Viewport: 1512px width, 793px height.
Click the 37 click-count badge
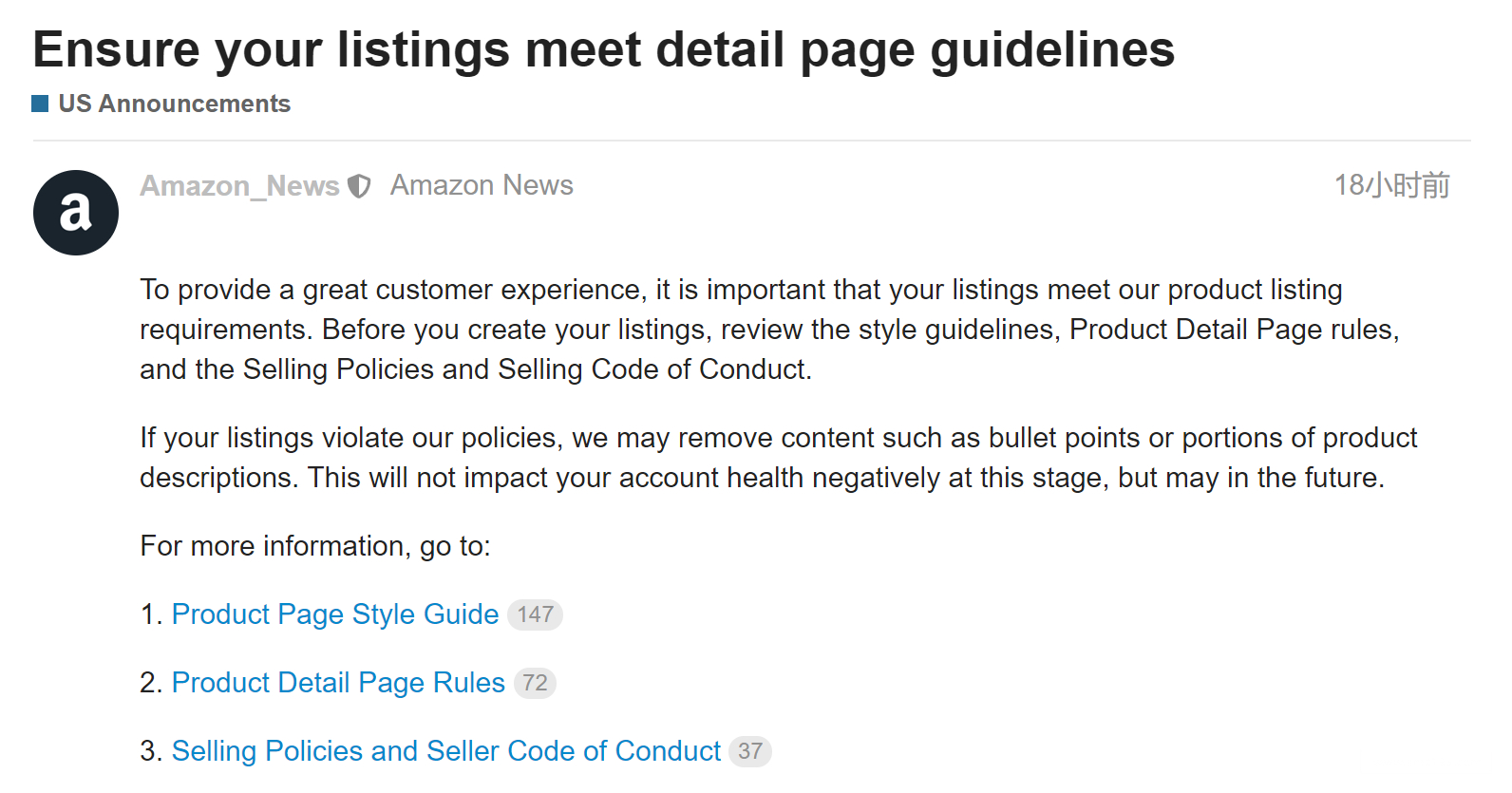tap(750, 751)
